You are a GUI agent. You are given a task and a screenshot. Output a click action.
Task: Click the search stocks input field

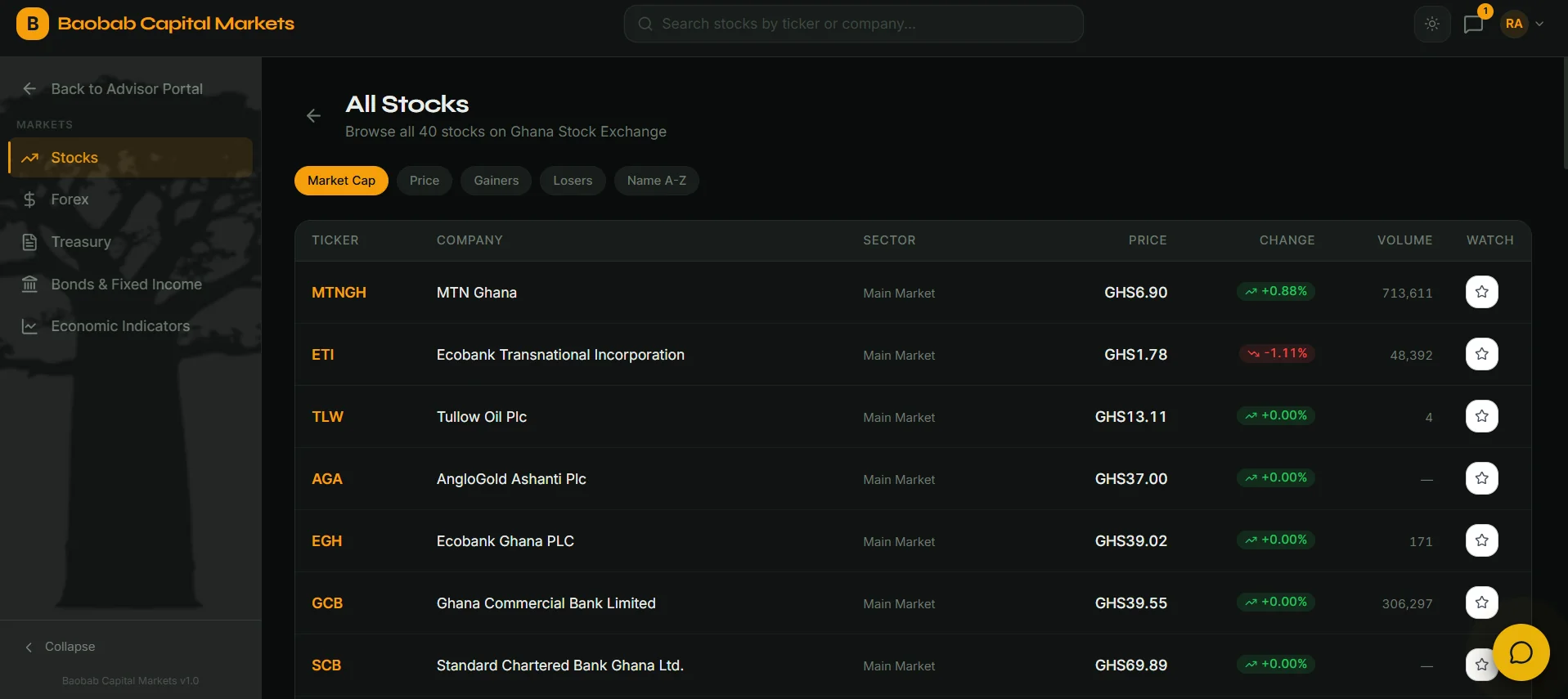(853, 24)
